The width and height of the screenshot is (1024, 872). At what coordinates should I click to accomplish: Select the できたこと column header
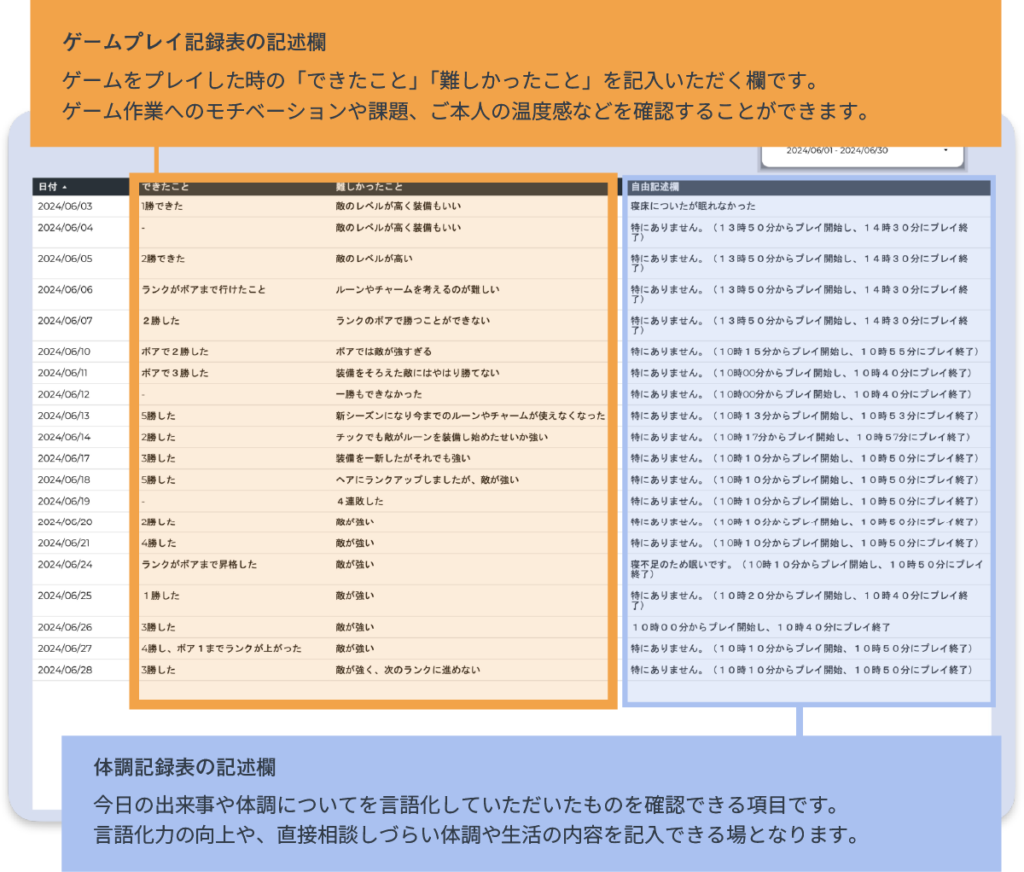(x=166, y=187)
